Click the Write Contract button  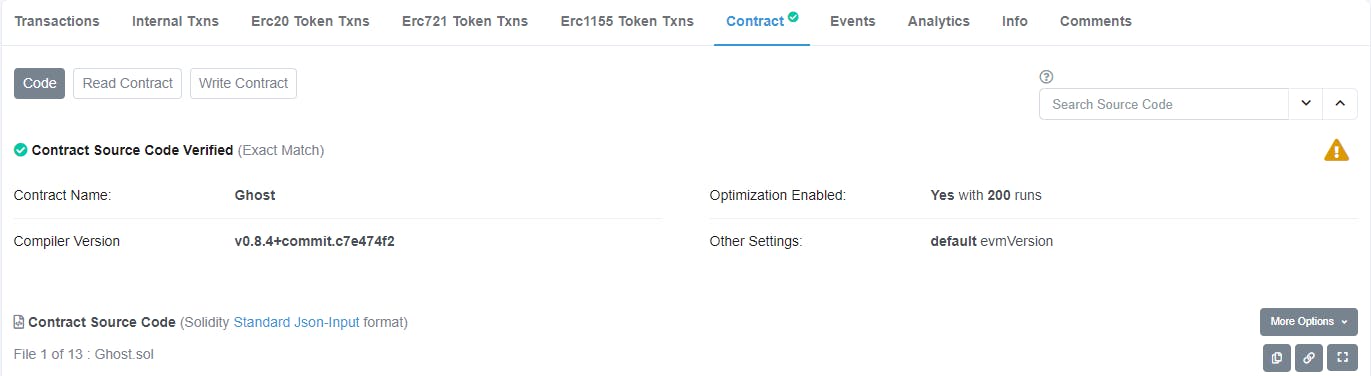coord(243,83)
